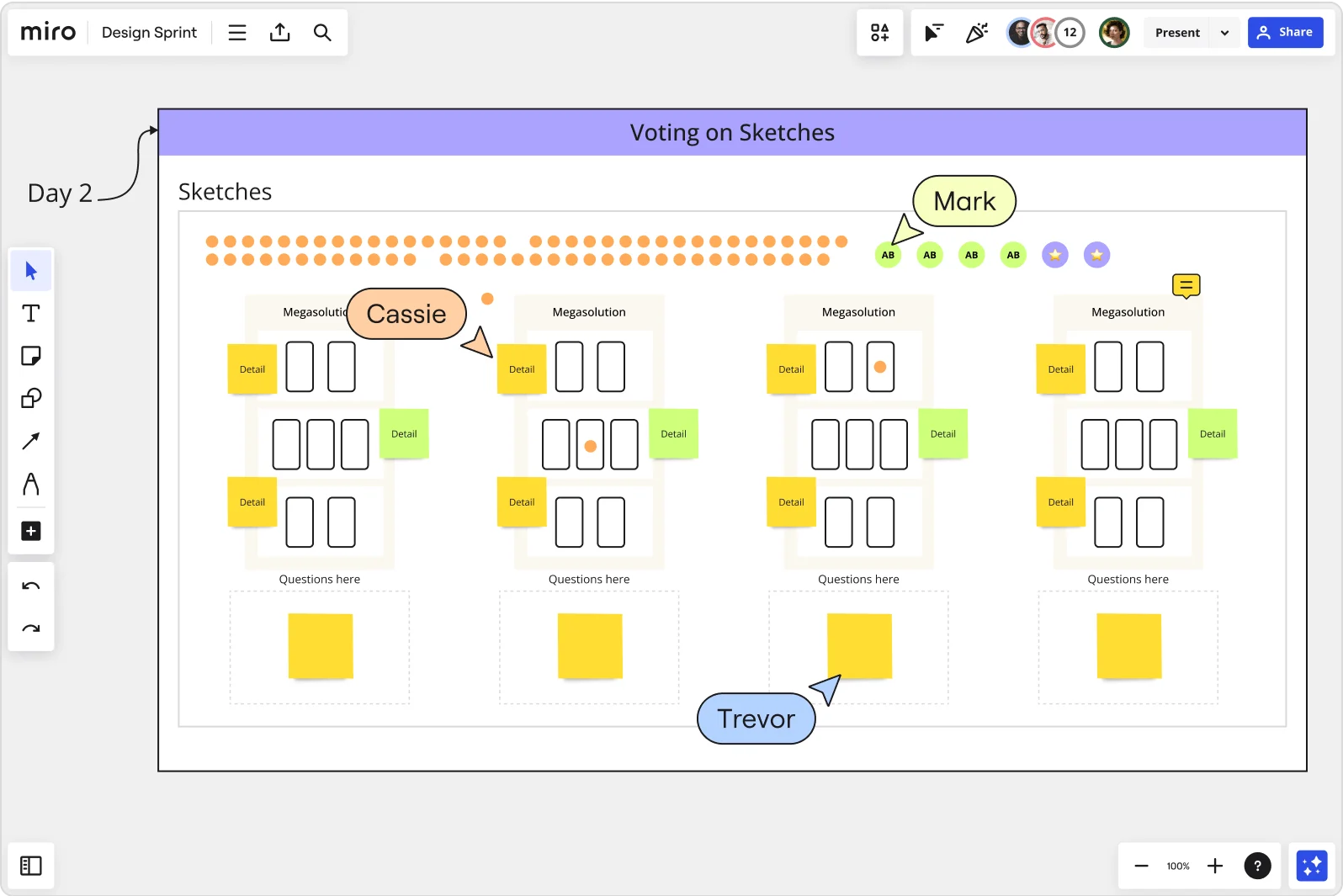Toggle collaborator cursors visibility
This screenshot has height=896, width=1343.
pos(934,33)
